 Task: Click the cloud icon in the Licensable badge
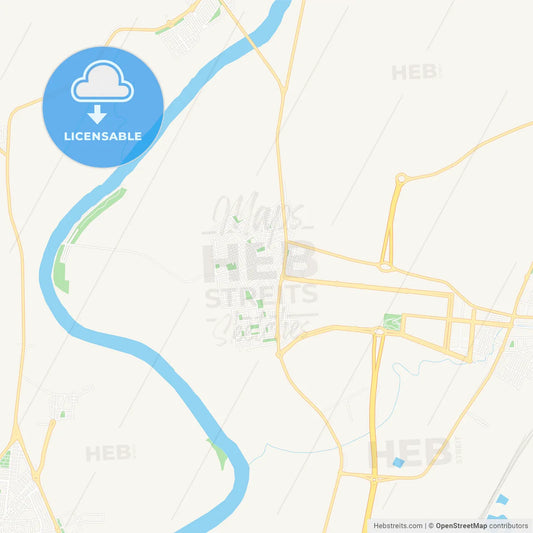point(102,81)
